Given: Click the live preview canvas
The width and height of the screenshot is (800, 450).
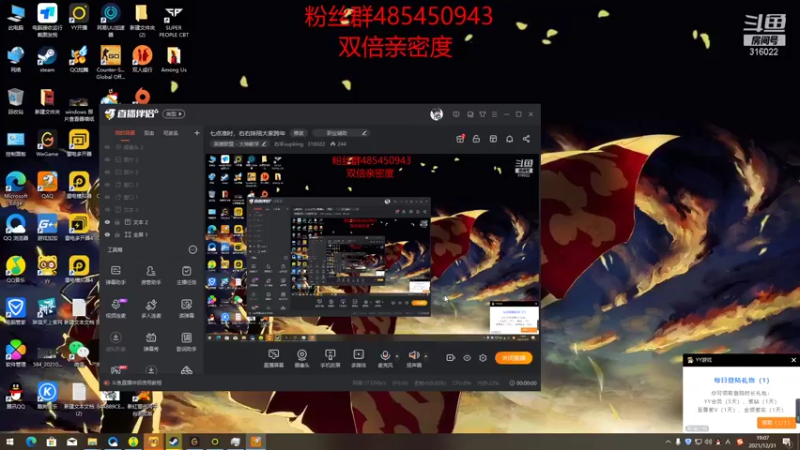Looking at the screenshot, I should point(372,247).
